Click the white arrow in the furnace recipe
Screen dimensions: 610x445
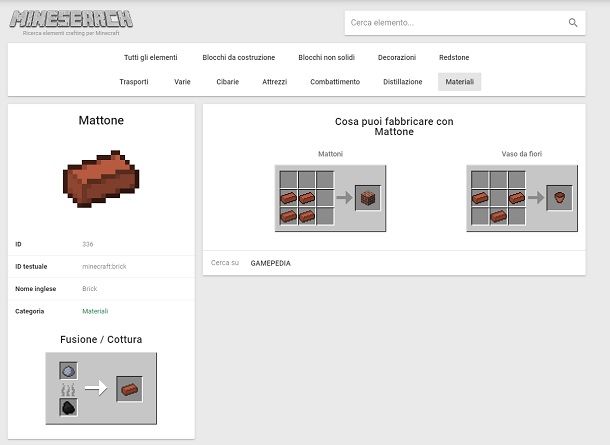click(96, 388)
